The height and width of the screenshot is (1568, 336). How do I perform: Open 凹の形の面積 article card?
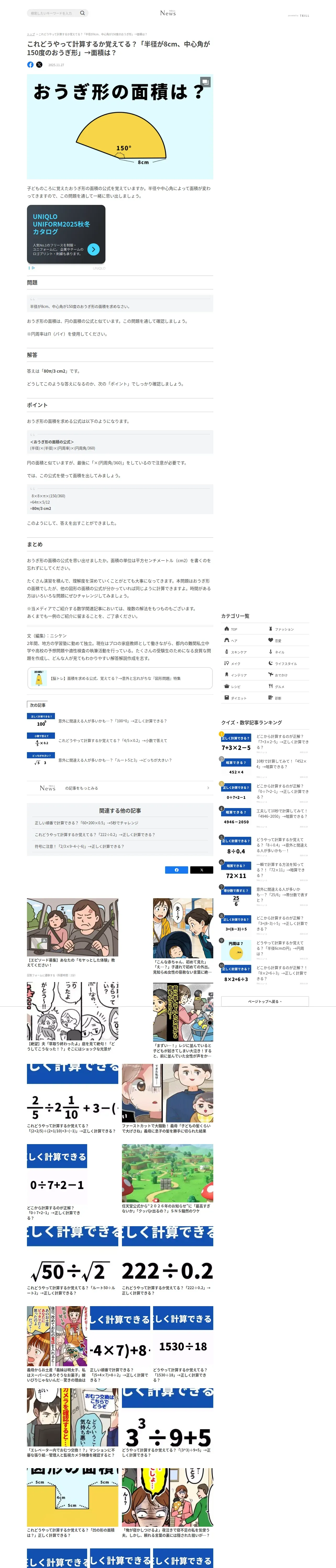point(72,1503)
